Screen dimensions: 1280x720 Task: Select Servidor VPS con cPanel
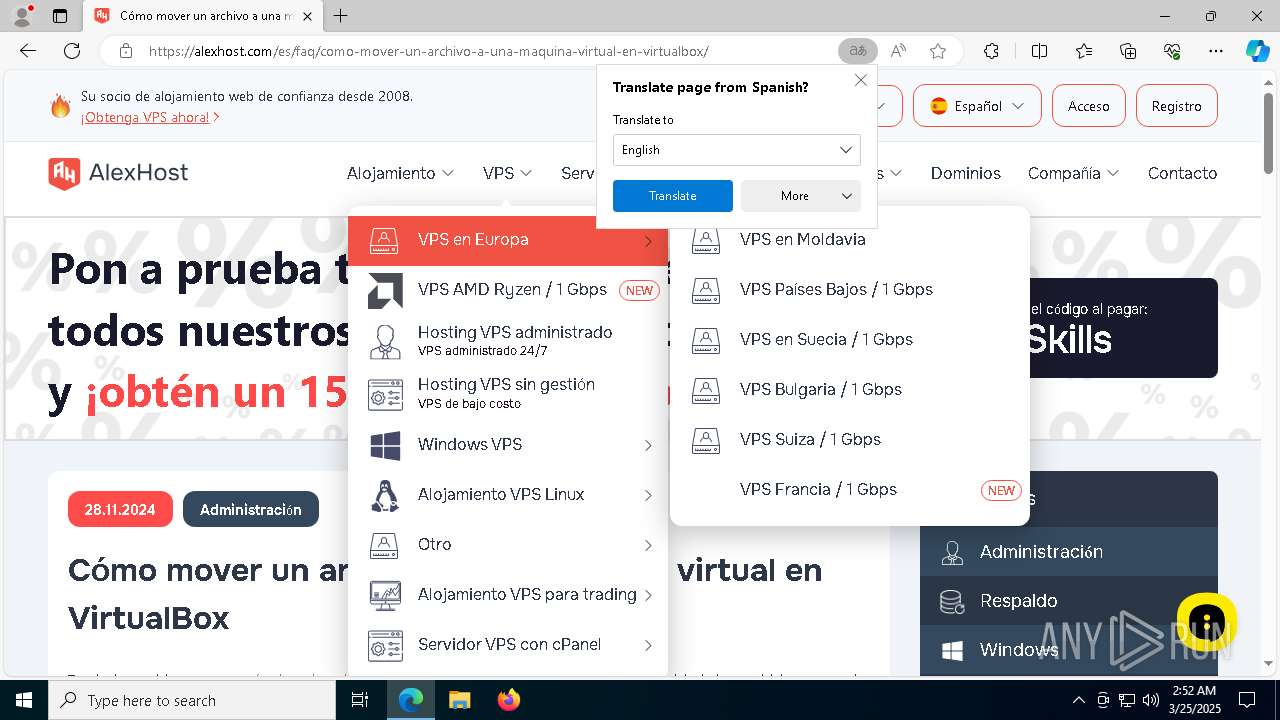508,644
